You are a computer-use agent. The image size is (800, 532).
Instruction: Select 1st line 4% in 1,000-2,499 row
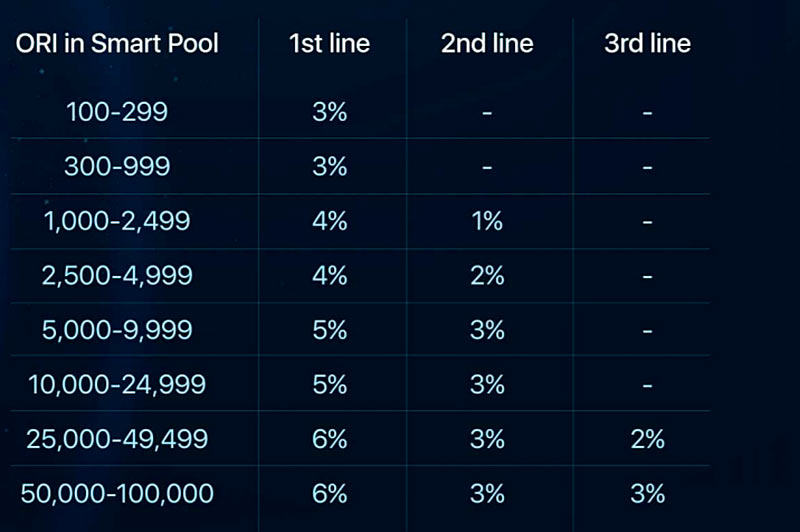click(x=329, y=221)
